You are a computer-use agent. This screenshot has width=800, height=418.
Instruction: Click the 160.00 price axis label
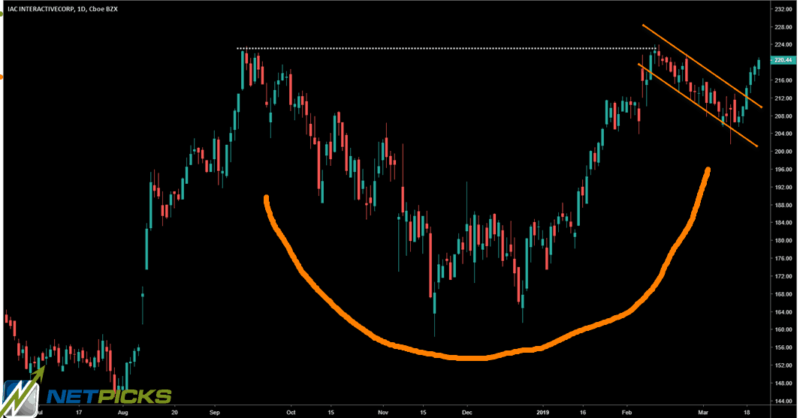pos(783,330)
